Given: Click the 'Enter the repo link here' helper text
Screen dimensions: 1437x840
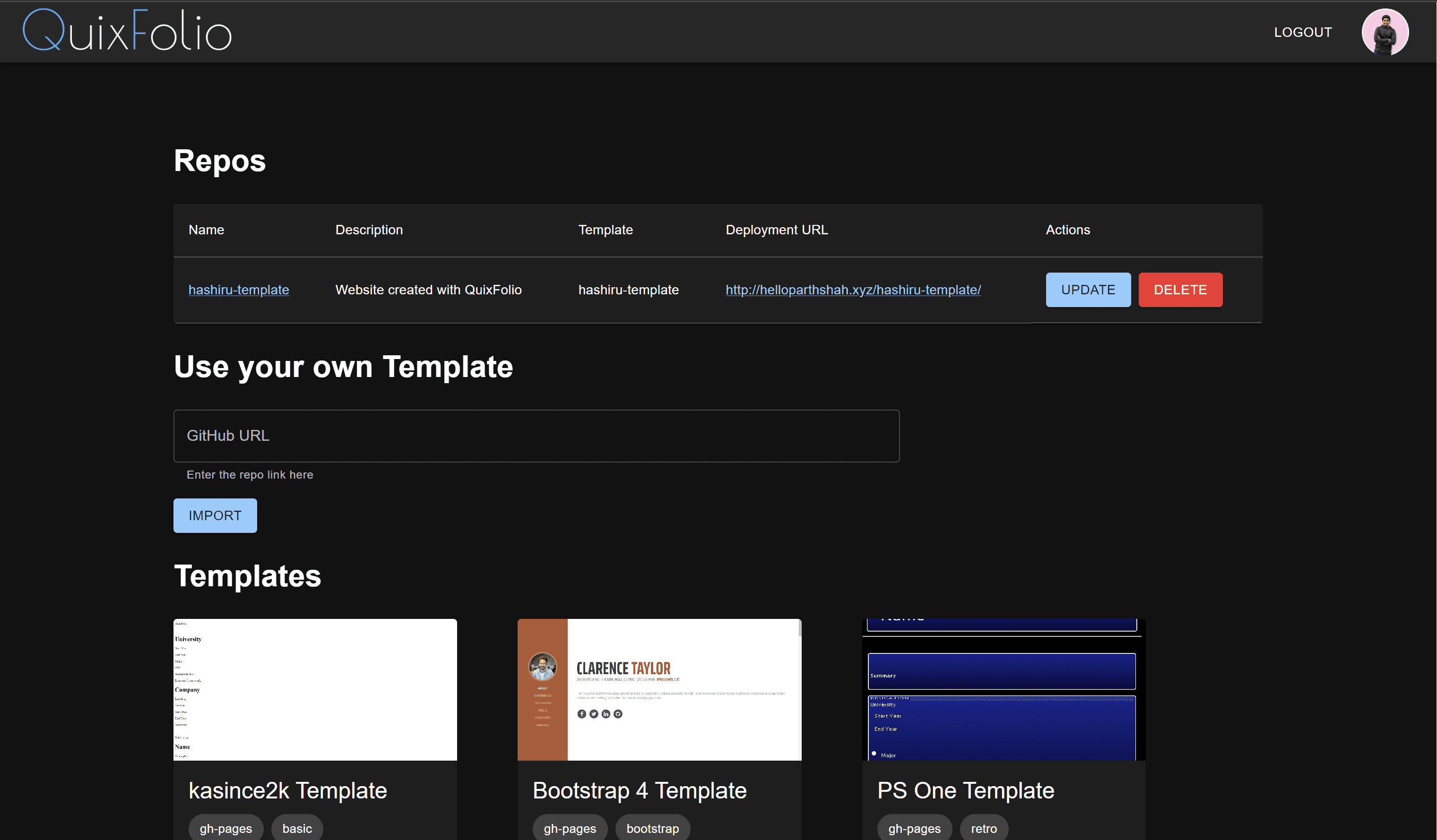Looking at the screenshot, I should (250, 475).
